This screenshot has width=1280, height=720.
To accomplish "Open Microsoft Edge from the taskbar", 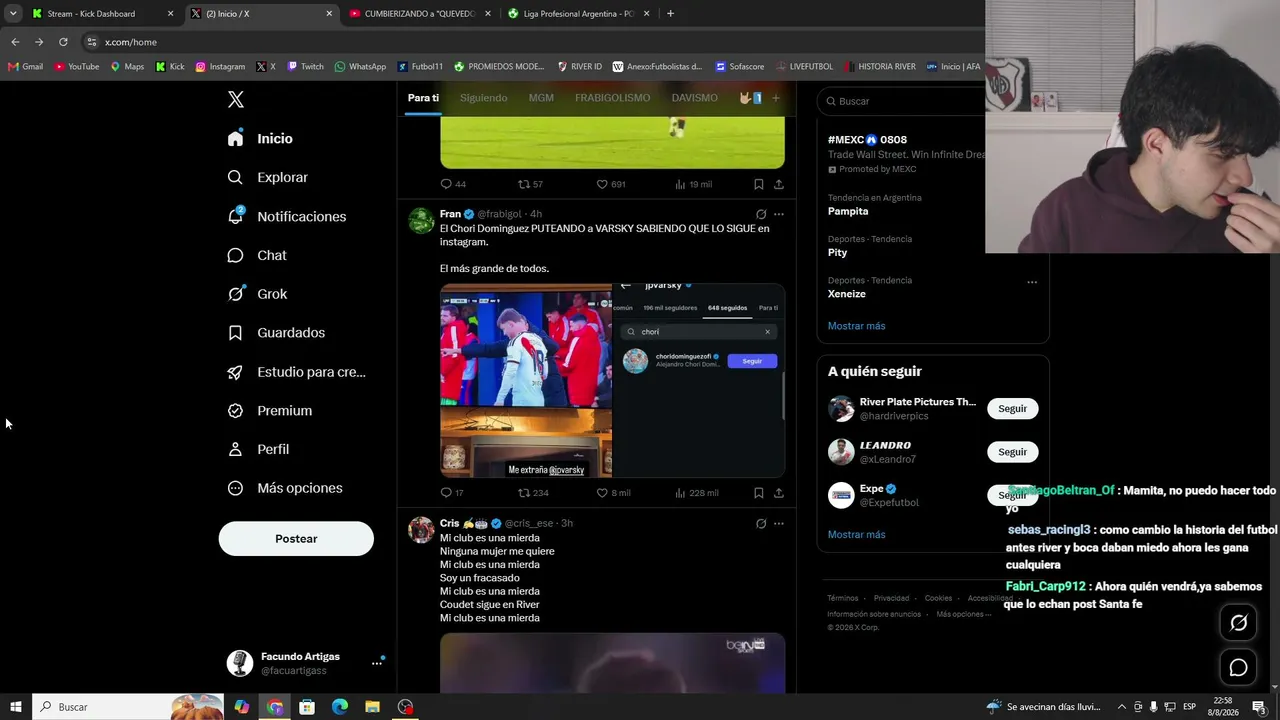I will coord(340,707).
